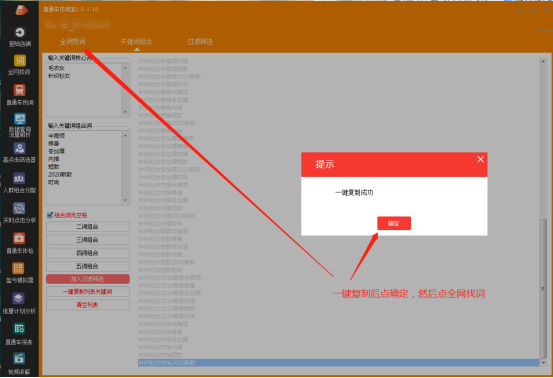Click the down arrow of combination words box scrollbar

tap(125, 200)
